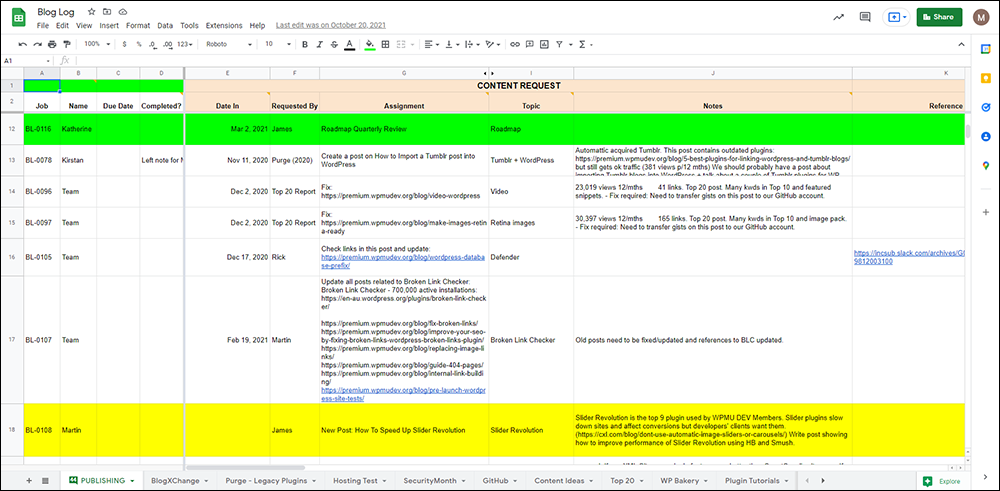Open the Explore panel button
Image resolution: width=1000 pixels, height=491 pixels.
(x=944, y=481)
